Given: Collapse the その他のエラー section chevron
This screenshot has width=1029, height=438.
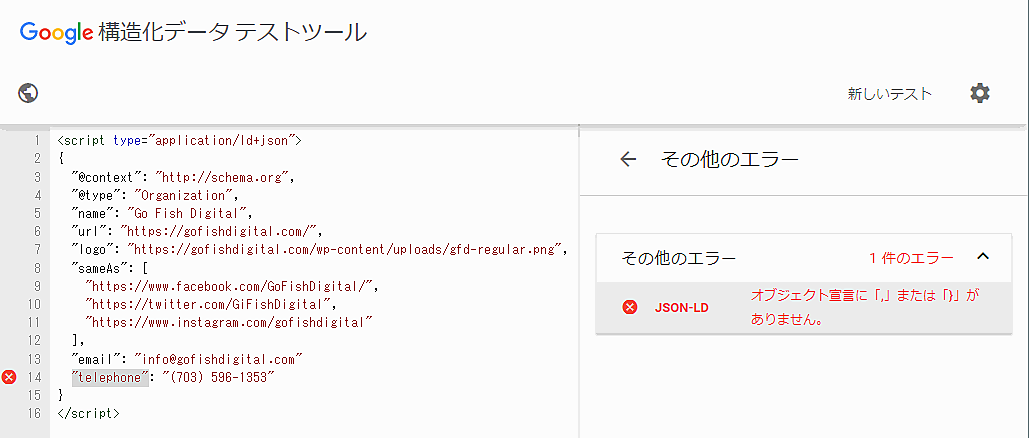Looking at the screenshot, I should point(982,257).
